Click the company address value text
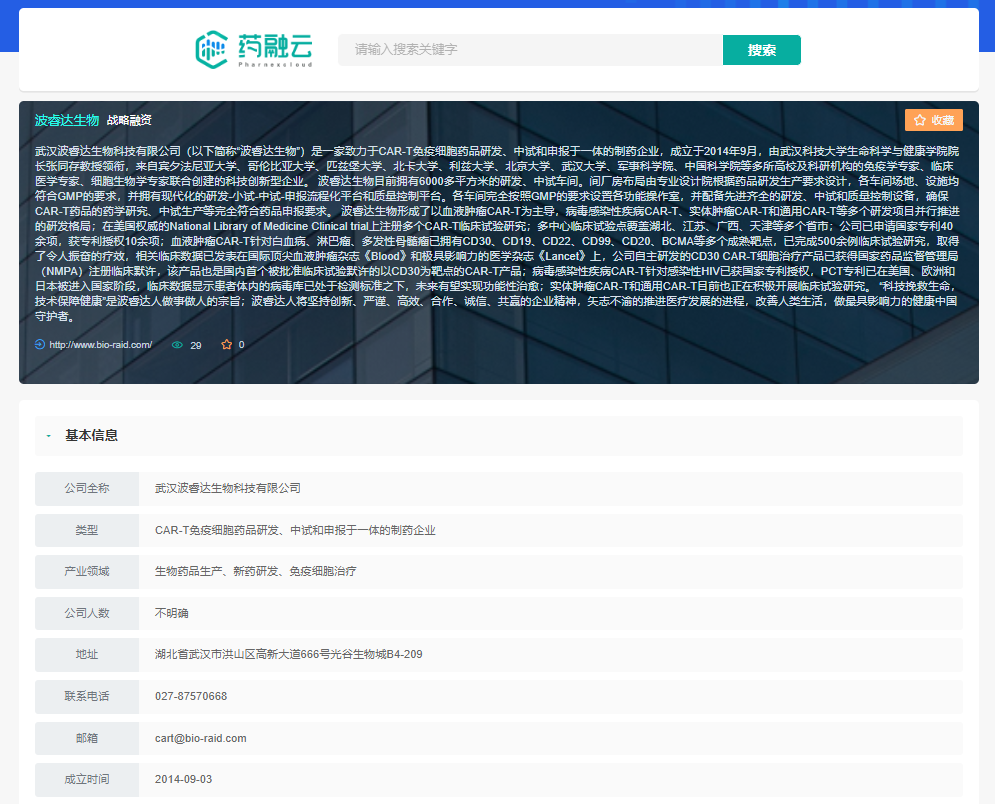This screenshot has width=995, height=804. 288,654
